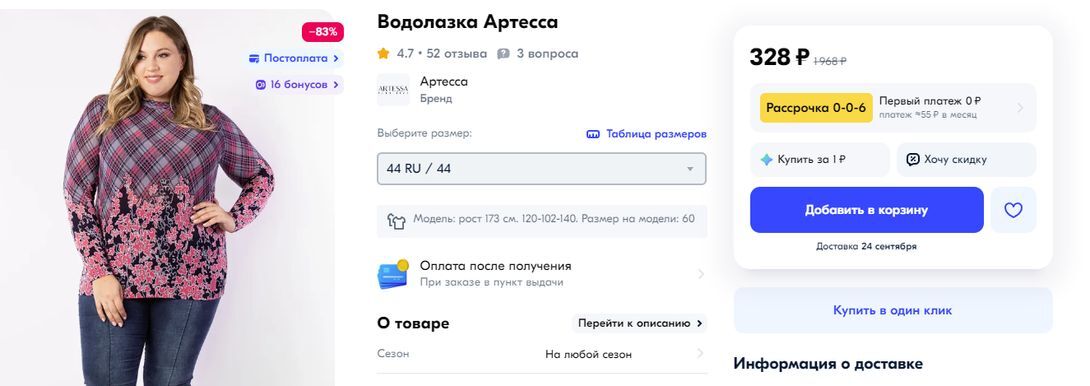Click the payment cards icon
The width and height of the screenshot is (1090, 386).
[393, 274]
